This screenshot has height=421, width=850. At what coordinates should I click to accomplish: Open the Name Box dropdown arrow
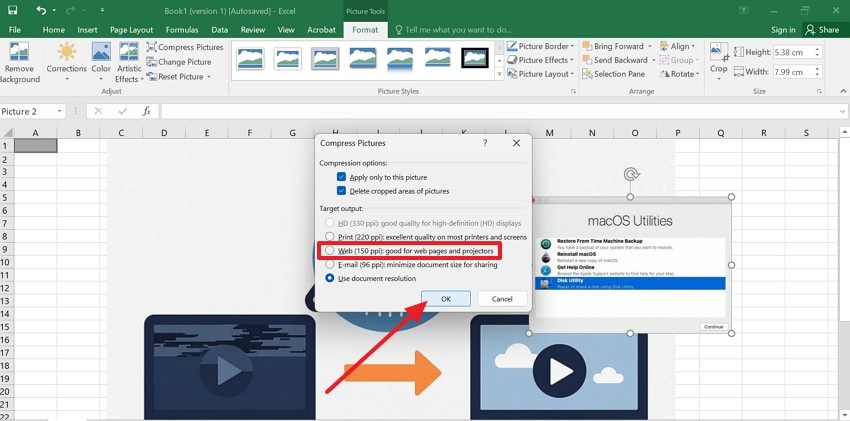pos(59,112)
